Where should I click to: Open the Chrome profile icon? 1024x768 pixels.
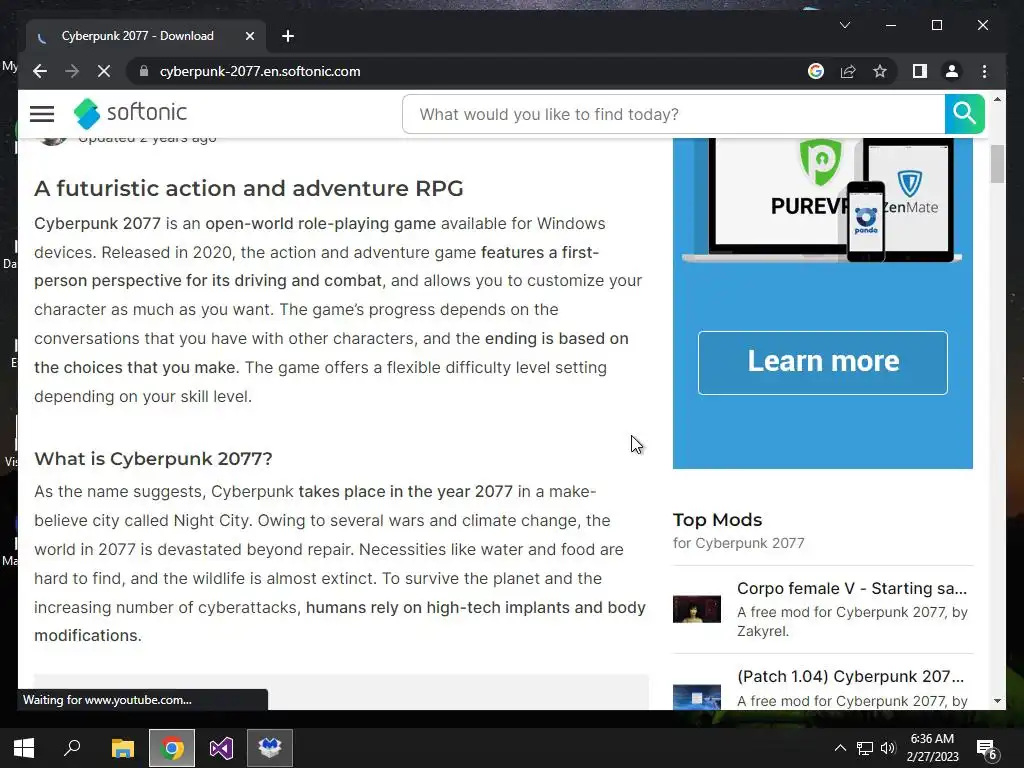952,71
